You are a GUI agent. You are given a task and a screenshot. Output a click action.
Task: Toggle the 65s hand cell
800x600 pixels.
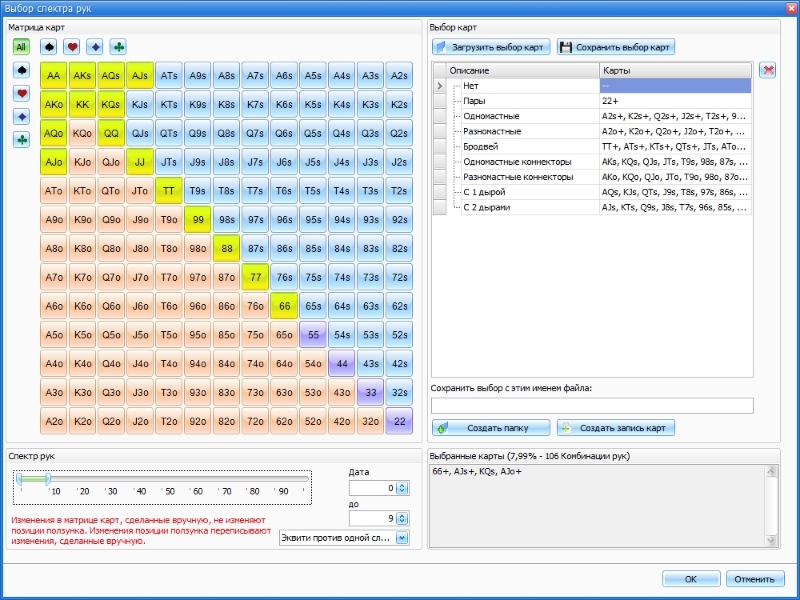point(313,306)
